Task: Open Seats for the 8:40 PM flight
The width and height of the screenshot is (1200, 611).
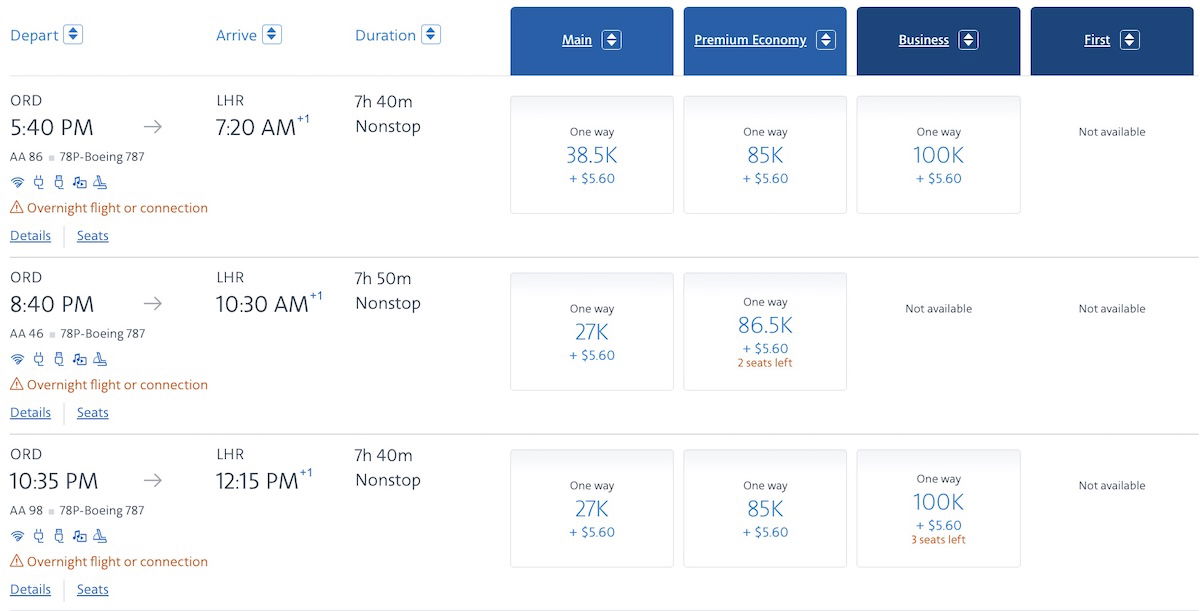Action: 92,413
